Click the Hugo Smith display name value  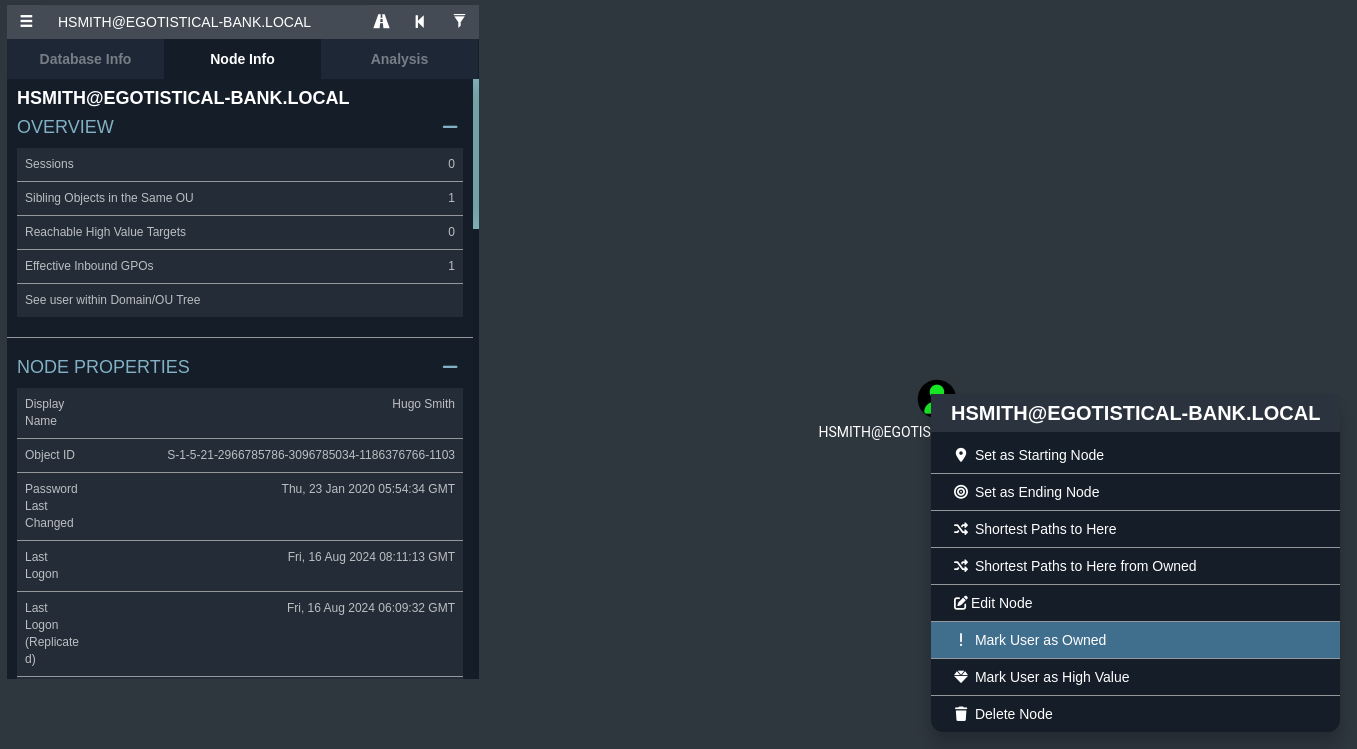pos(423,404)
